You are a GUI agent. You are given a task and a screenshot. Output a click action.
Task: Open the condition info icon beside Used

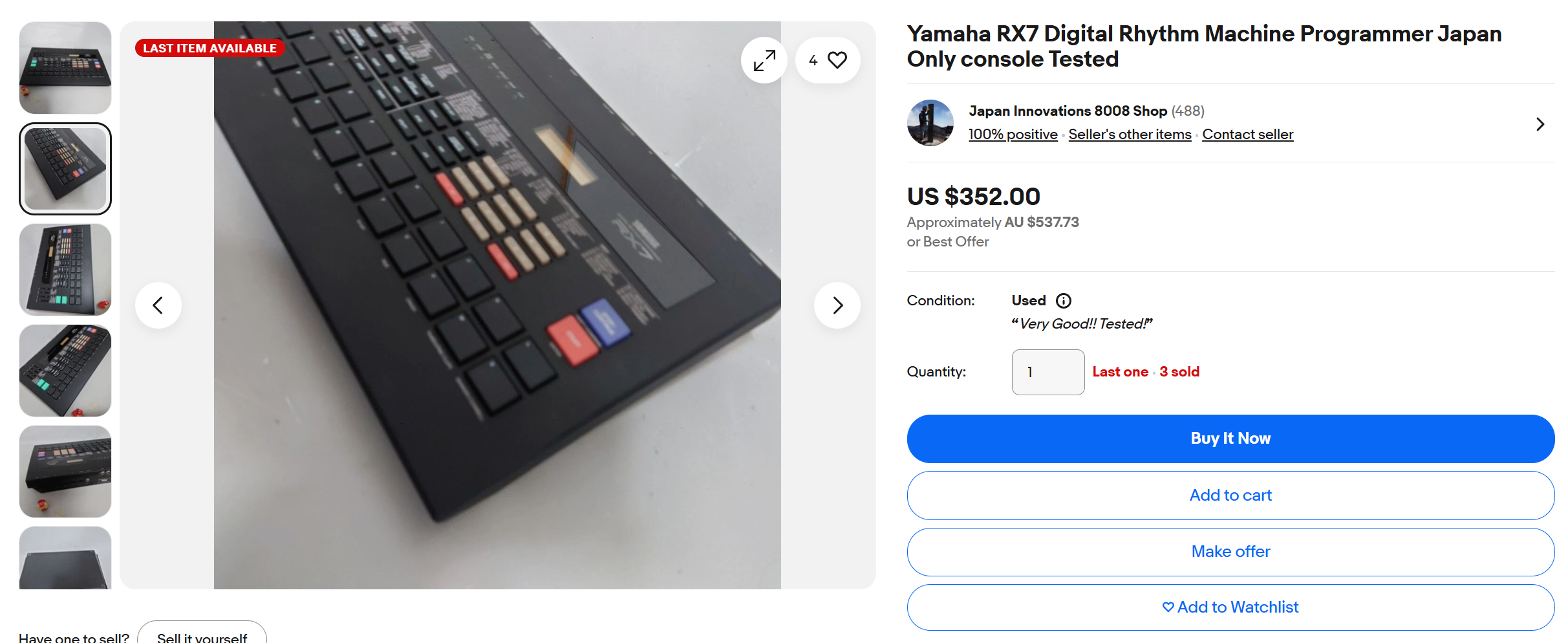coord(1064,301)
